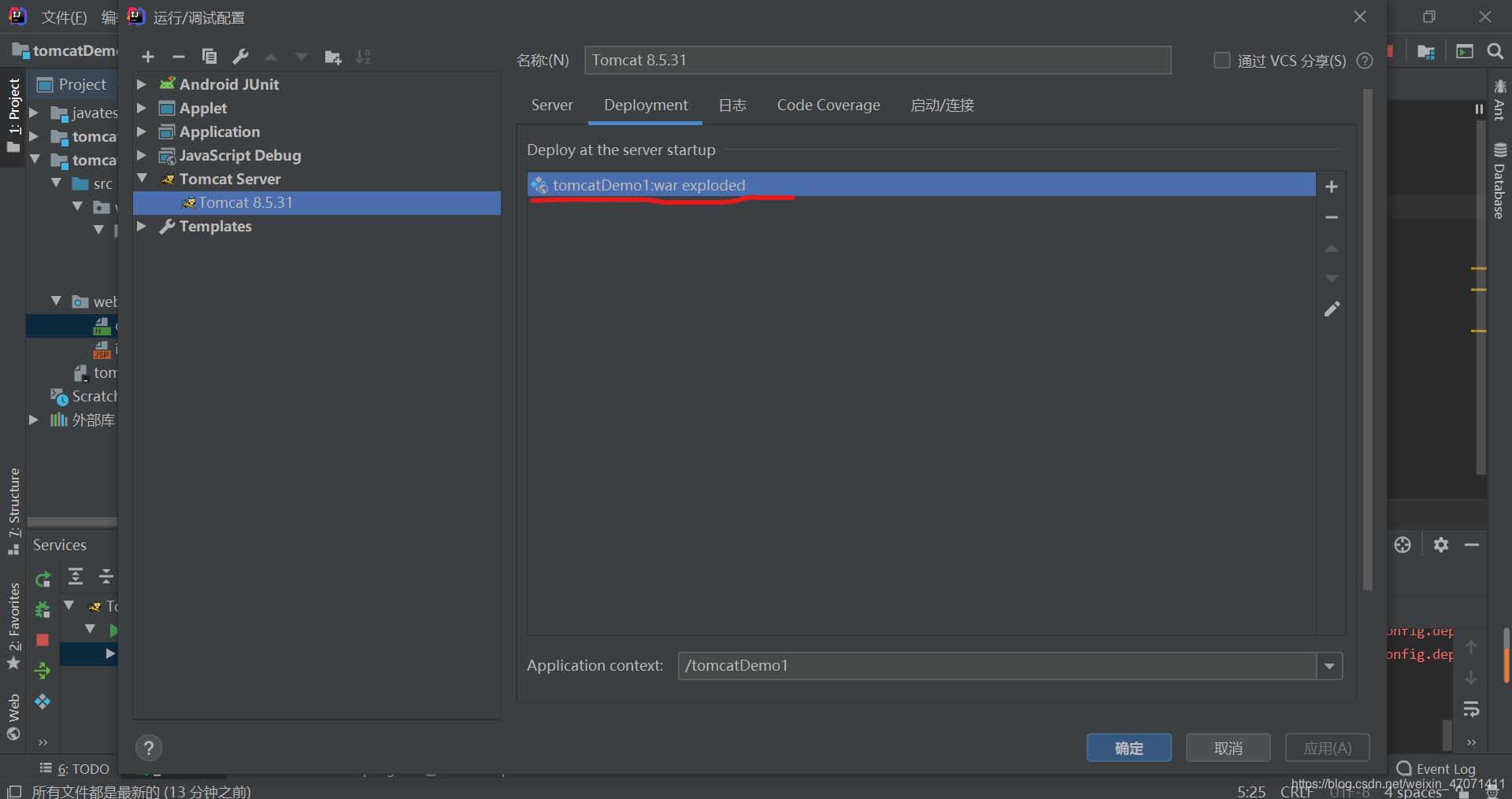Switch to Code Coverage tab
This screenshot has height=799, width=1512.
(828, 105)
